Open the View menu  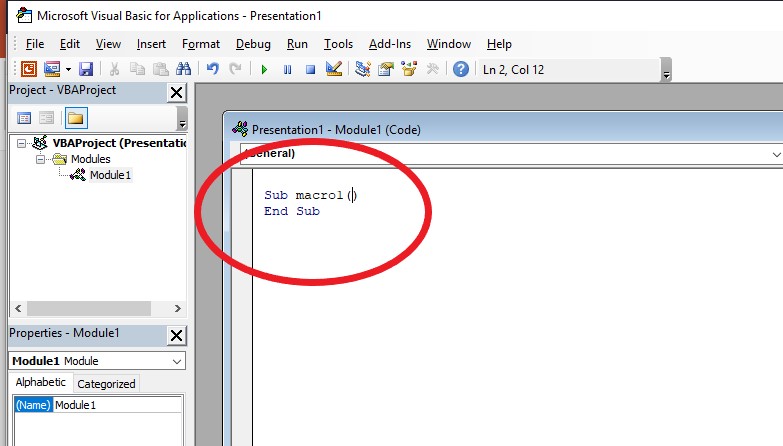[x=108, y=44]
